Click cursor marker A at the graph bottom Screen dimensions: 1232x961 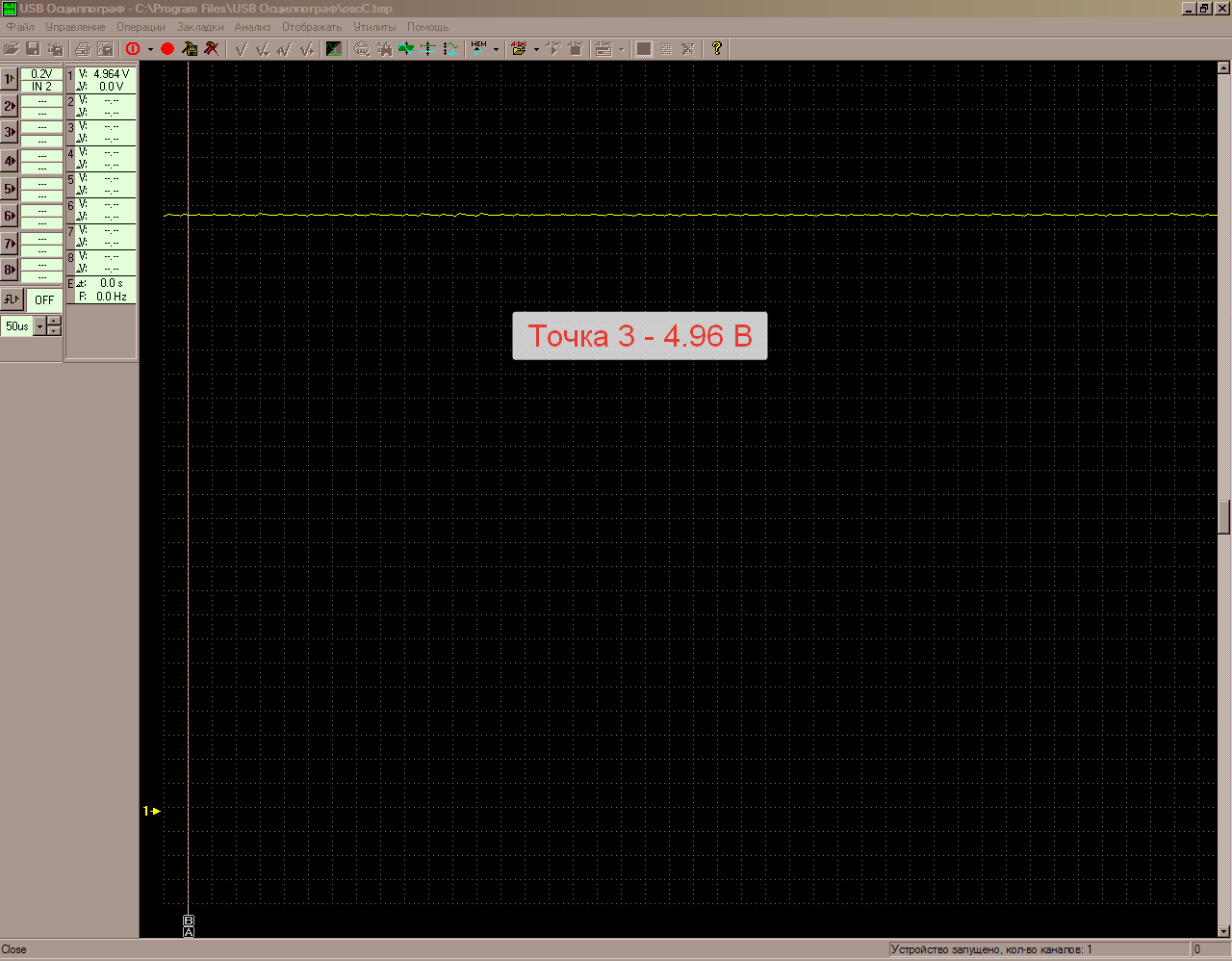point(189,932)
